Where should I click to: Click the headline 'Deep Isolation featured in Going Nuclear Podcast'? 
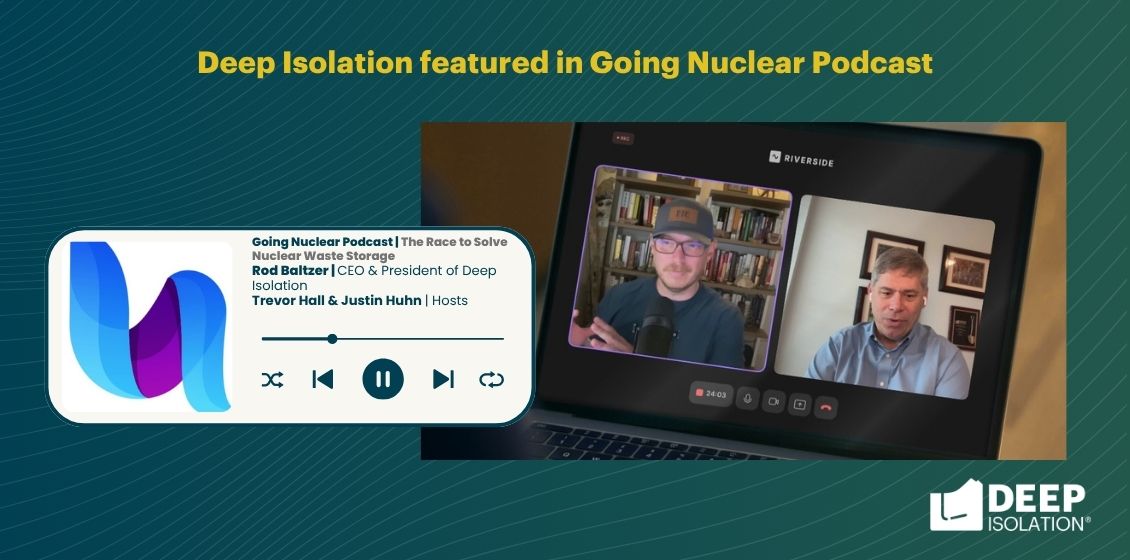coord(565,63)
